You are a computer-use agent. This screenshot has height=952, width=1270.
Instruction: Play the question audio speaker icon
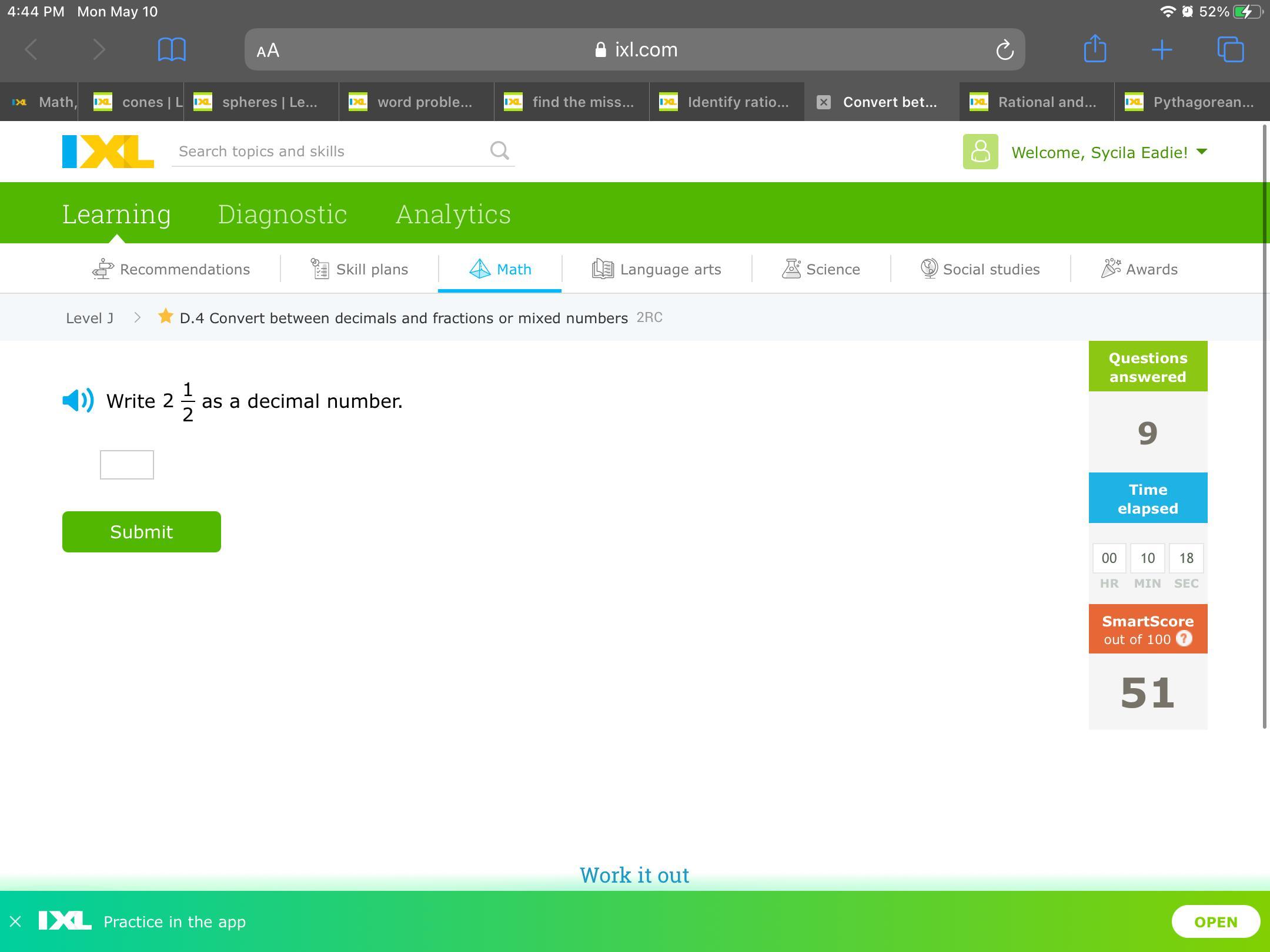(x=78, y=401)
